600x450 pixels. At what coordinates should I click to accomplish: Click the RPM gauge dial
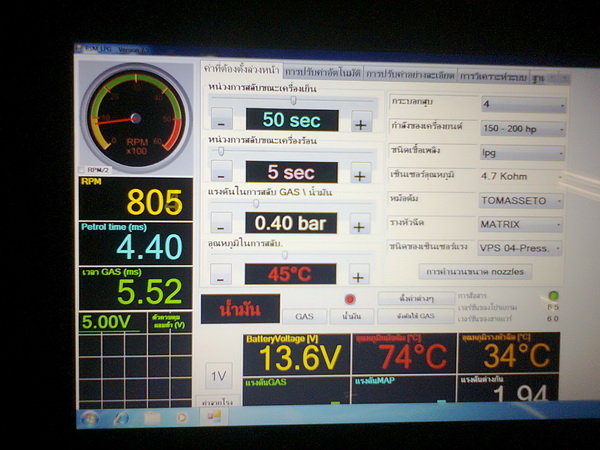(x=136, y=121)
